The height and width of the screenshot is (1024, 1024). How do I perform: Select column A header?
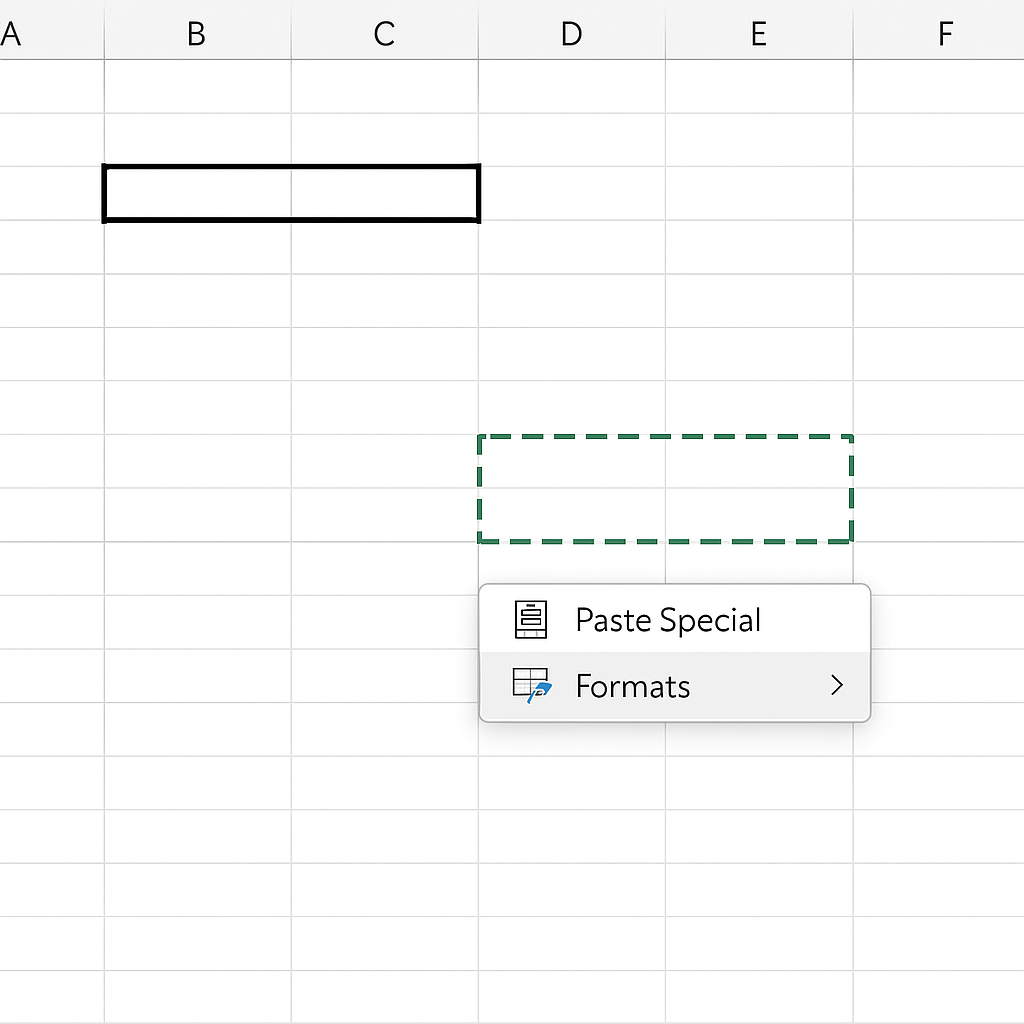[x=14, y=34]
